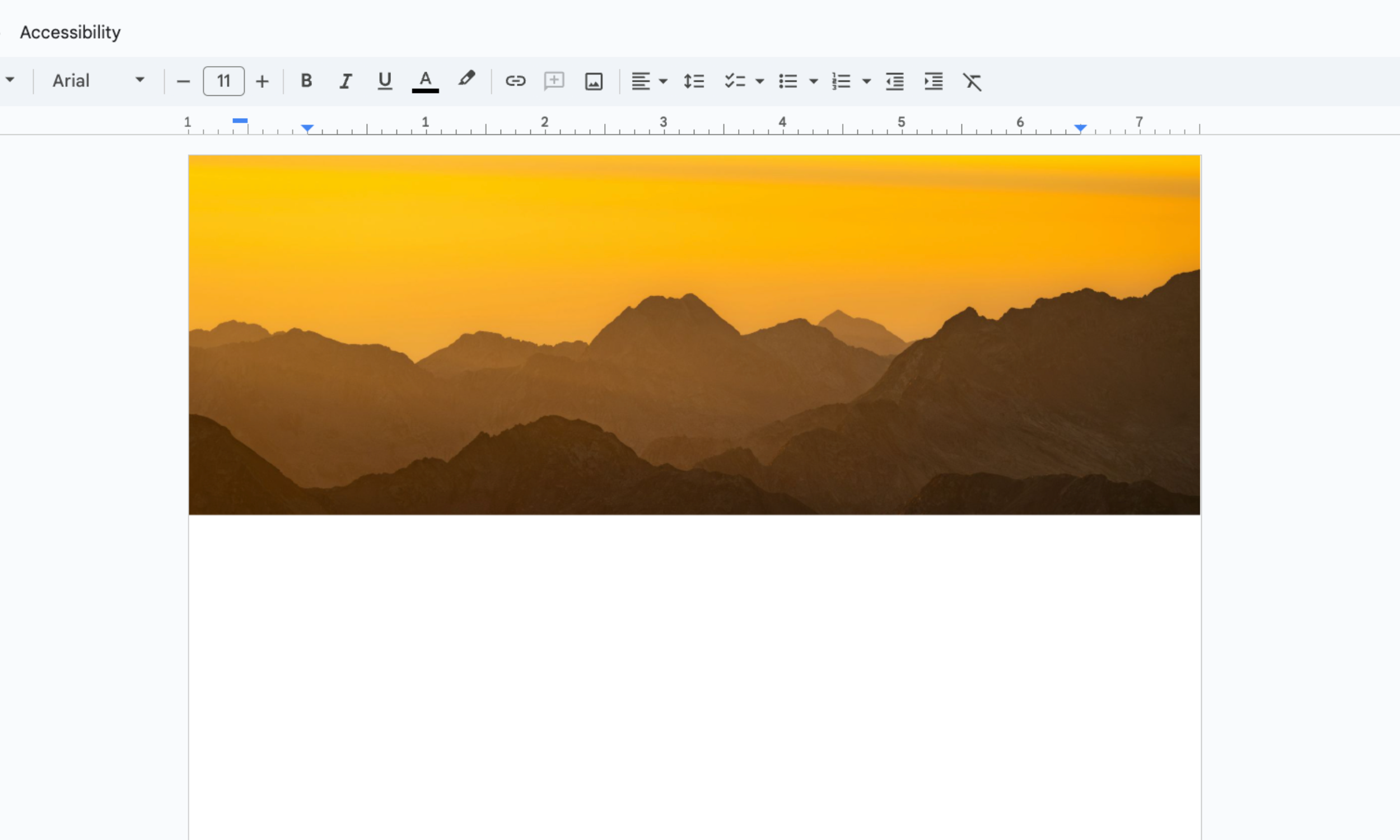The width and height of the screenshot is (1400, 840).
Task: Apply italic formatting
Action: [345, 81]
